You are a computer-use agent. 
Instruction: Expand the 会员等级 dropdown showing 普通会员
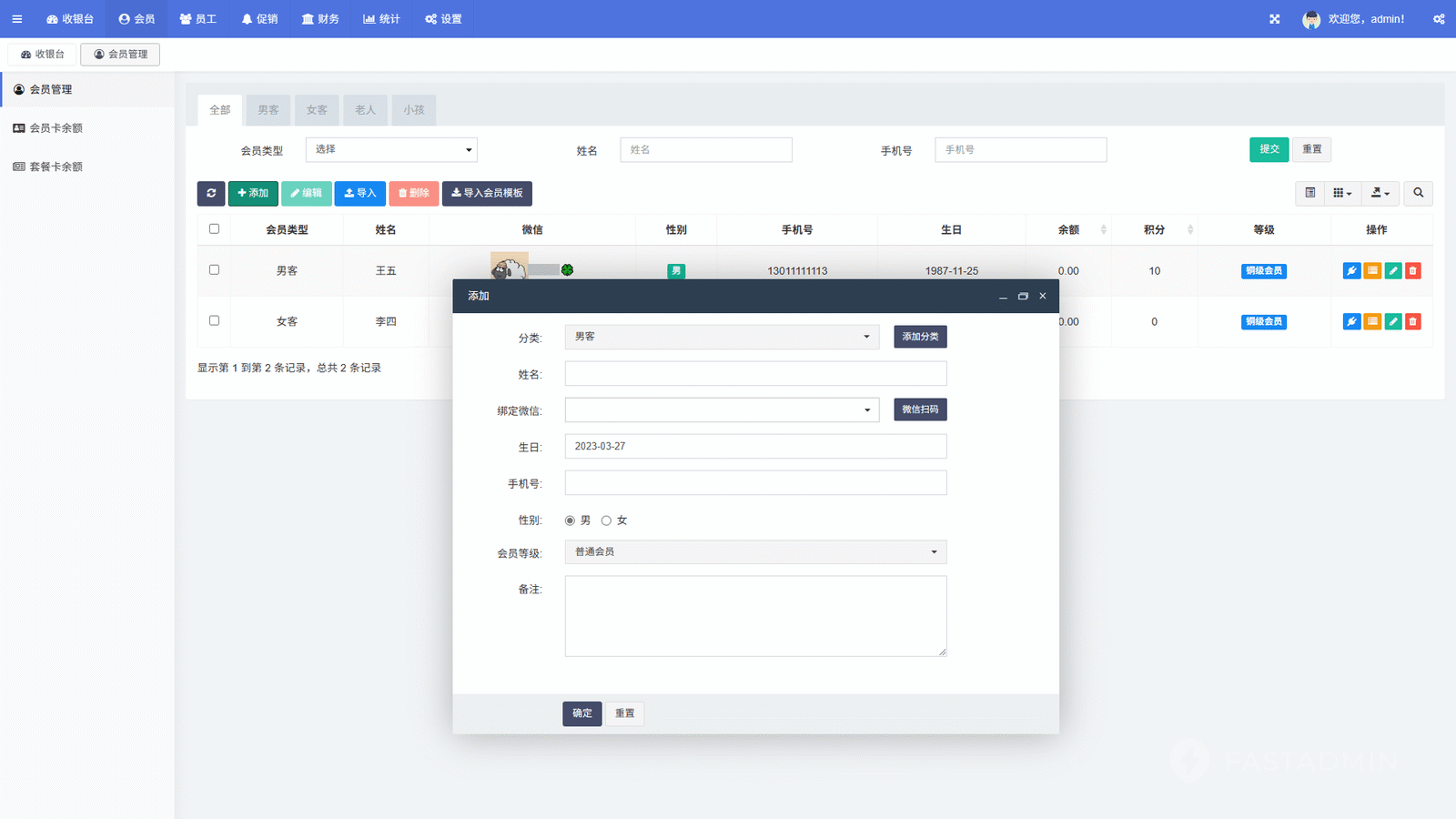pos(755,552)
